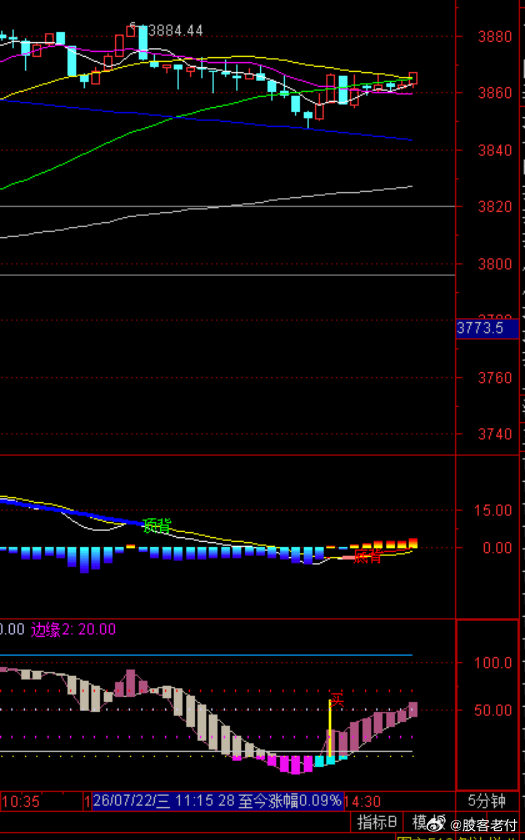Click the 买 buy signal marker

tap(336, 700)
